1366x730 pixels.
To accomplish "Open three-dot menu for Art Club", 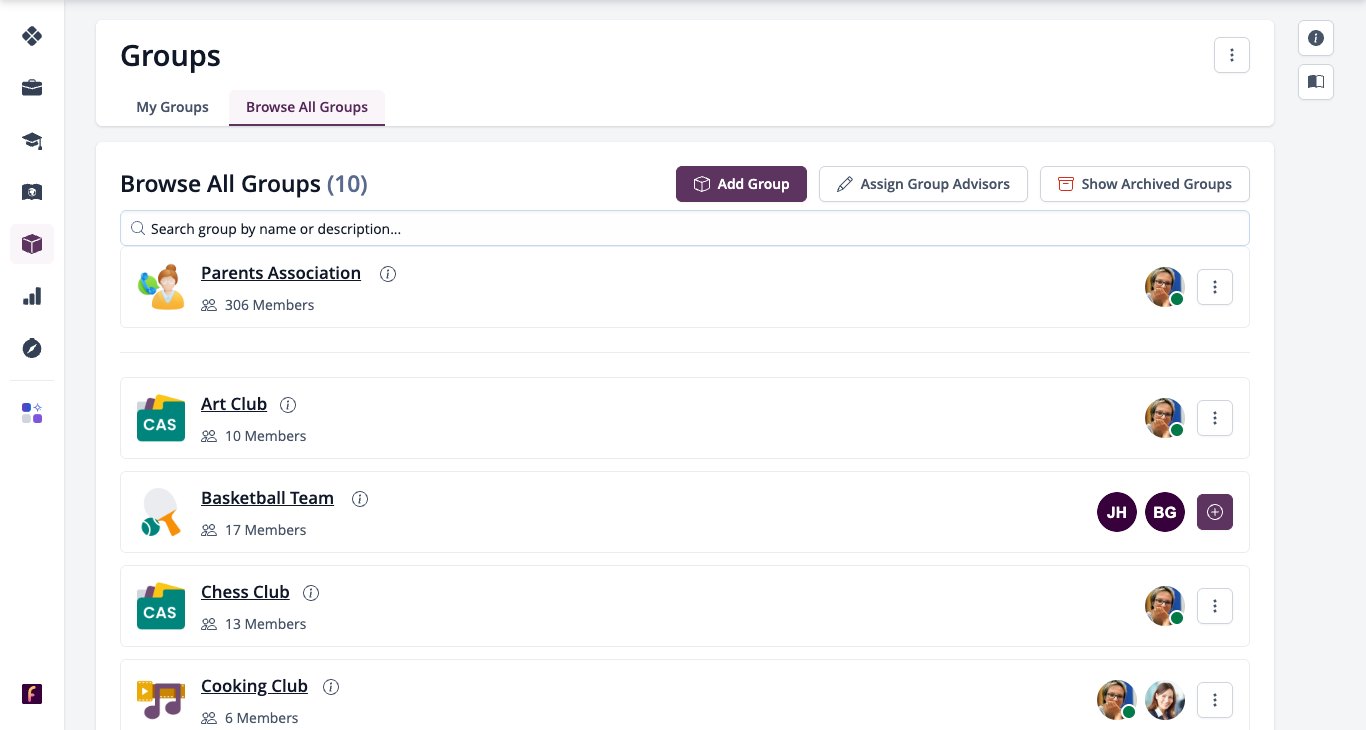I will [x=1215, y=418].
